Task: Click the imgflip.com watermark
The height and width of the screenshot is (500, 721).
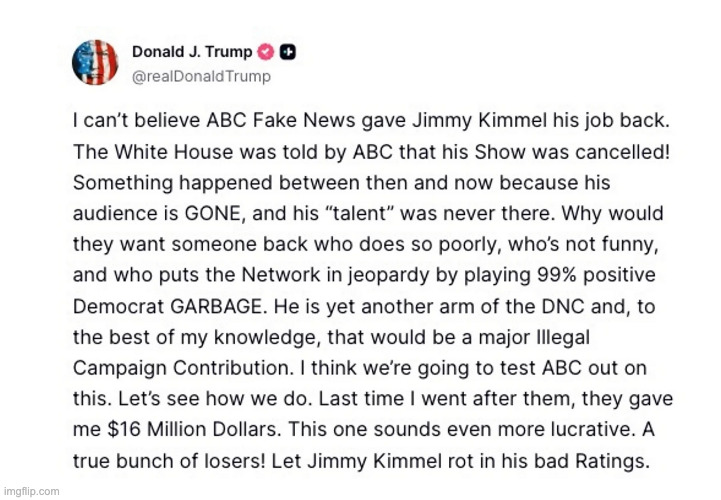Action: tap(30, 491)
